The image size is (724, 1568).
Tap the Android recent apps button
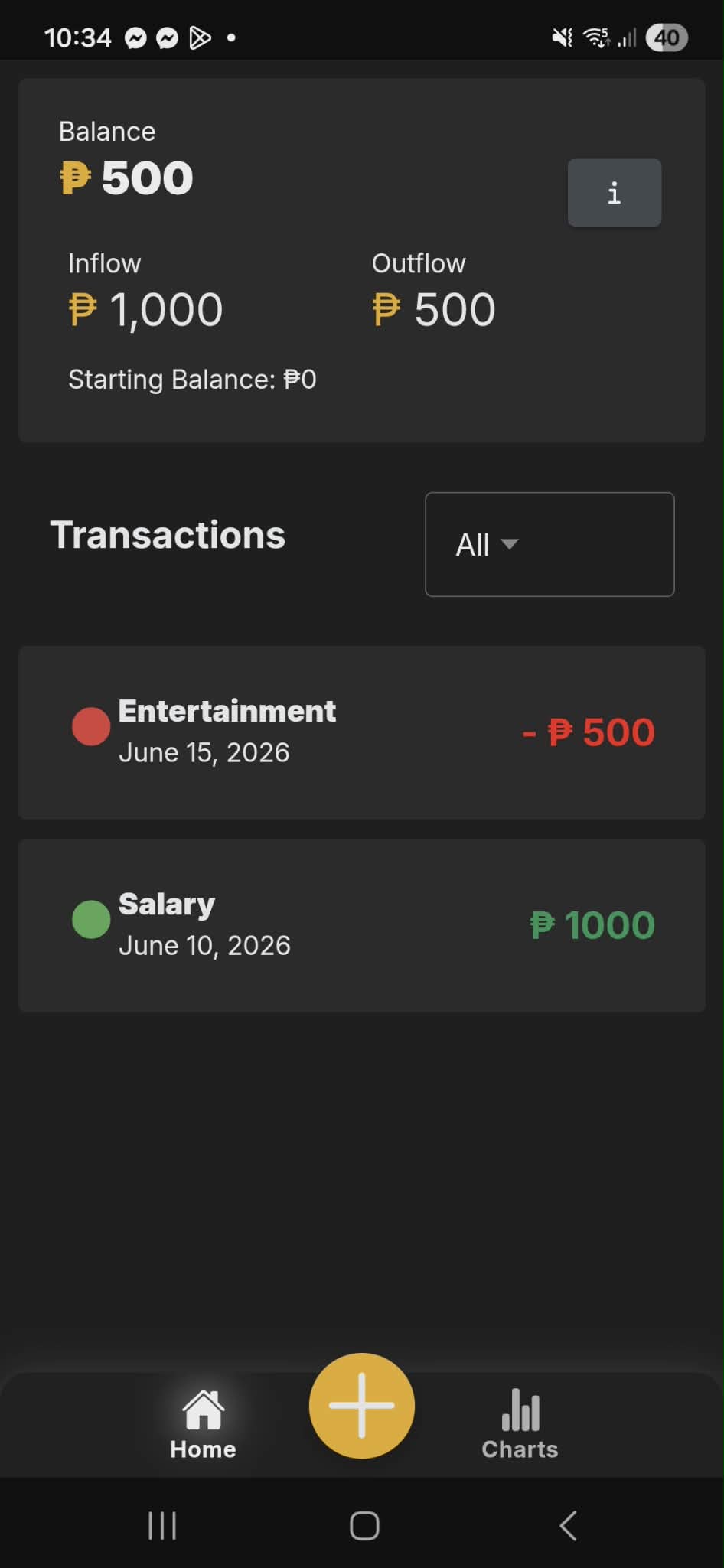pos(162,1525)
